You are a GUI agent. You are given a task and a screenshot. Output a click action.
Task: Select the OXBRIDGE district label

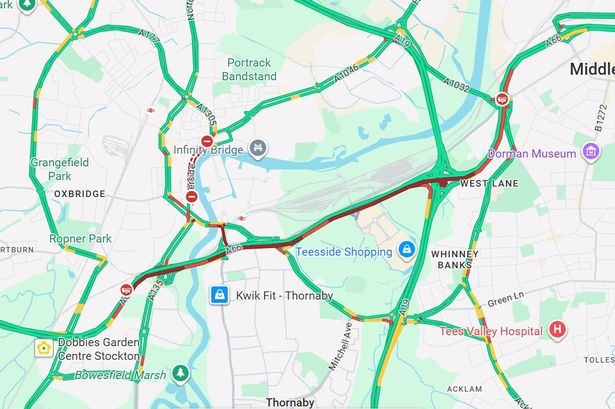80,194
